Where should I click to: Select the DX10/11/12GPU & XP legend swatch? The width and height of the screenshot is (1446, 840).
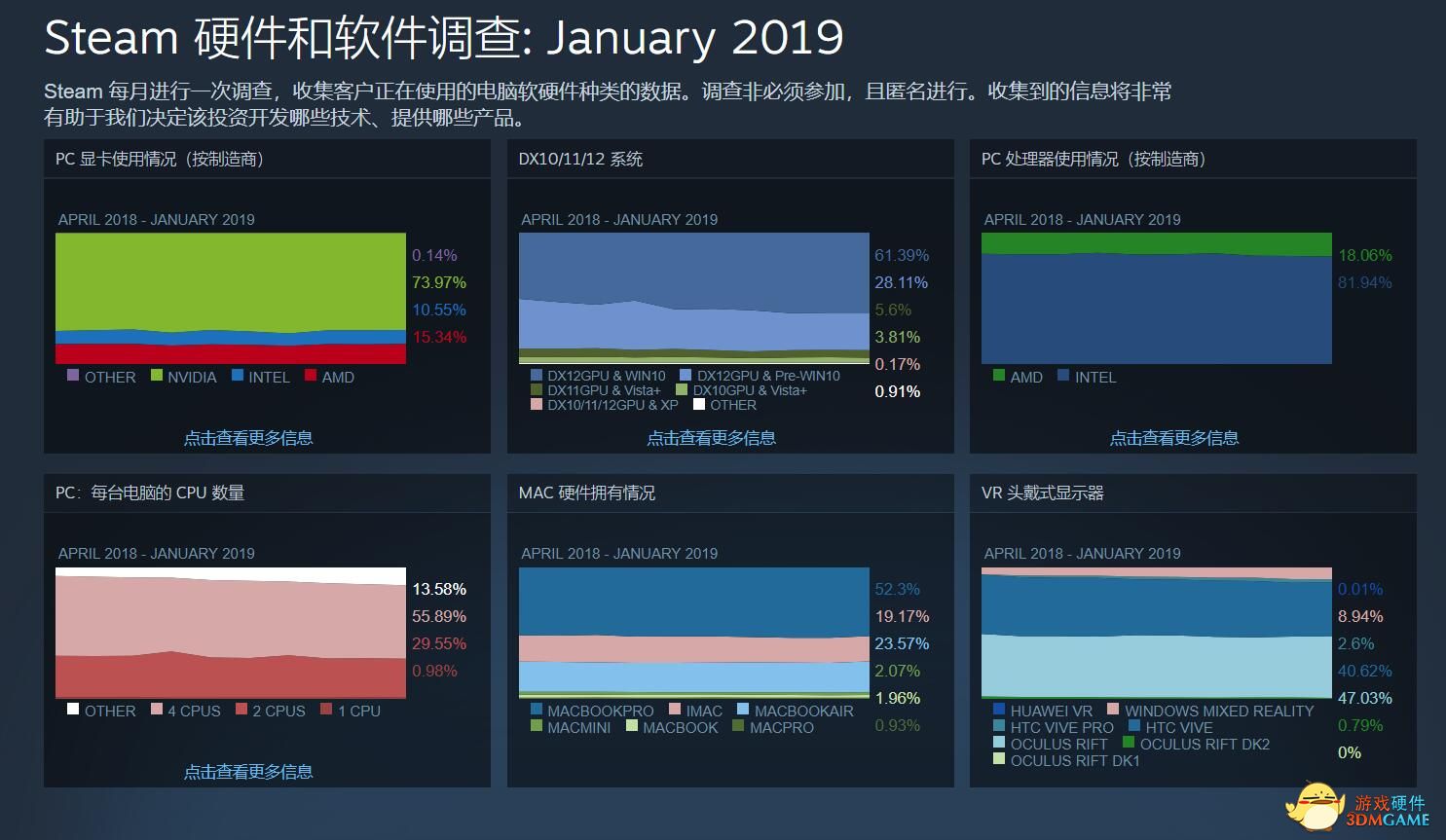[x=537, y=404]
